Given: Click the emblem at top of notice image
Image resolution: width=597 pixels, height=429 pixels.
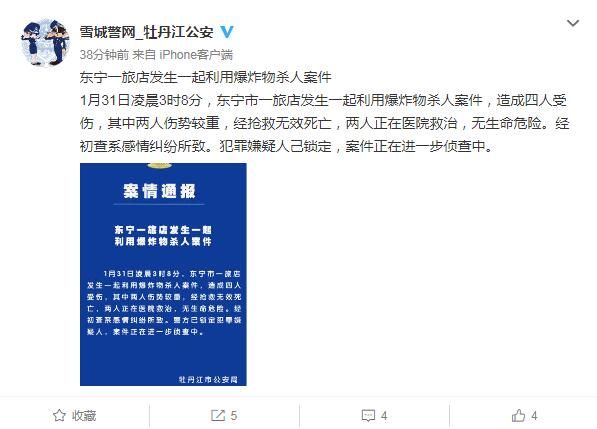Looking at the screenshot, I should pyautogui.click(x=160, y=165).
